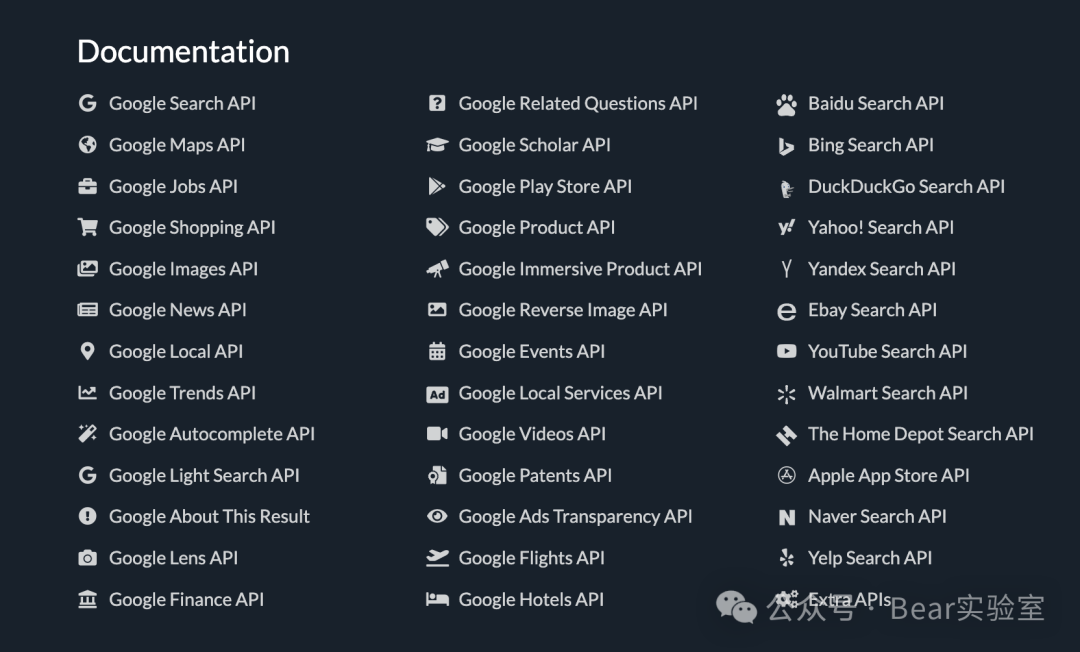The width and height of the screenshot is (1080, 652).
Task: Click the Walmart spark icon
Action: [x=787, y=394]
